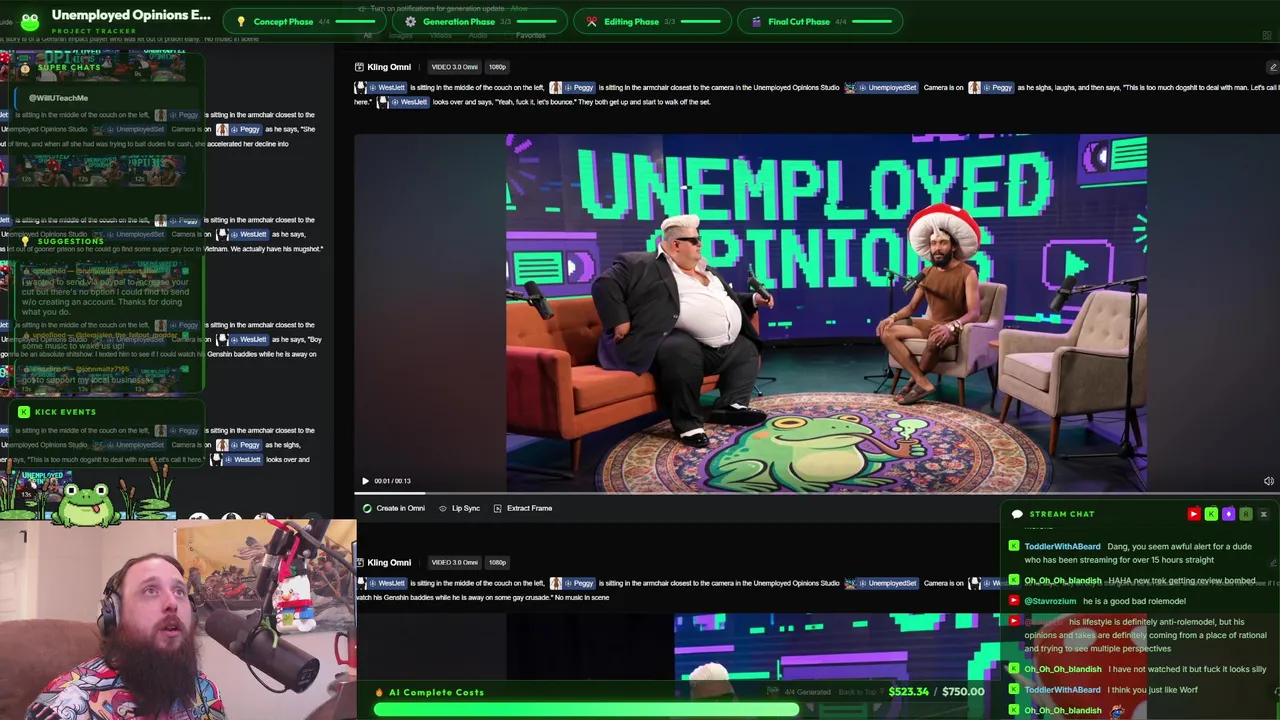Seek along the video progress bar
The height and width of the screenshot is (720, 1280).
coord(817,492)
